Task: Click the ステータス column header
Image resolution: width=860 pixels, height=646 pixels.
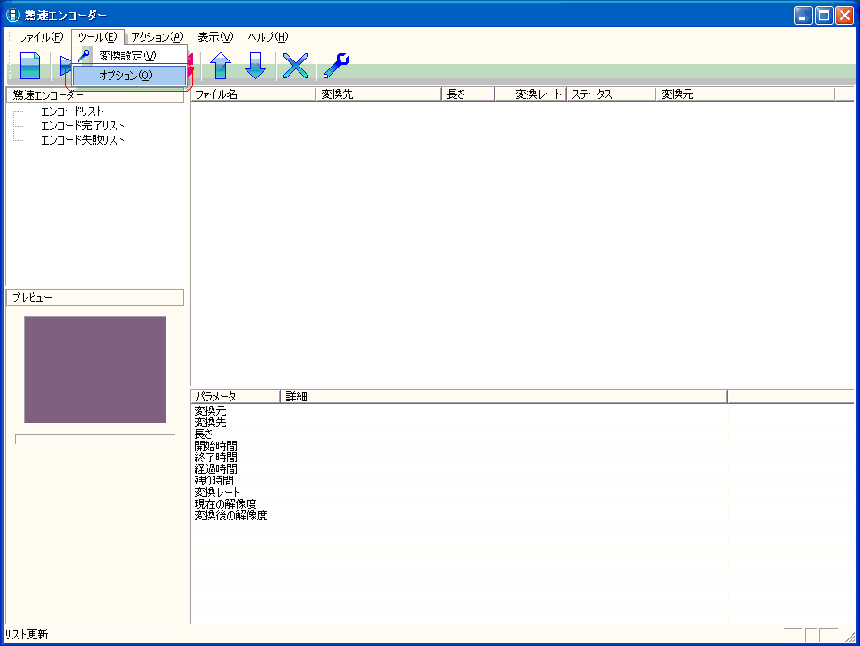Action: coord(611,94)
